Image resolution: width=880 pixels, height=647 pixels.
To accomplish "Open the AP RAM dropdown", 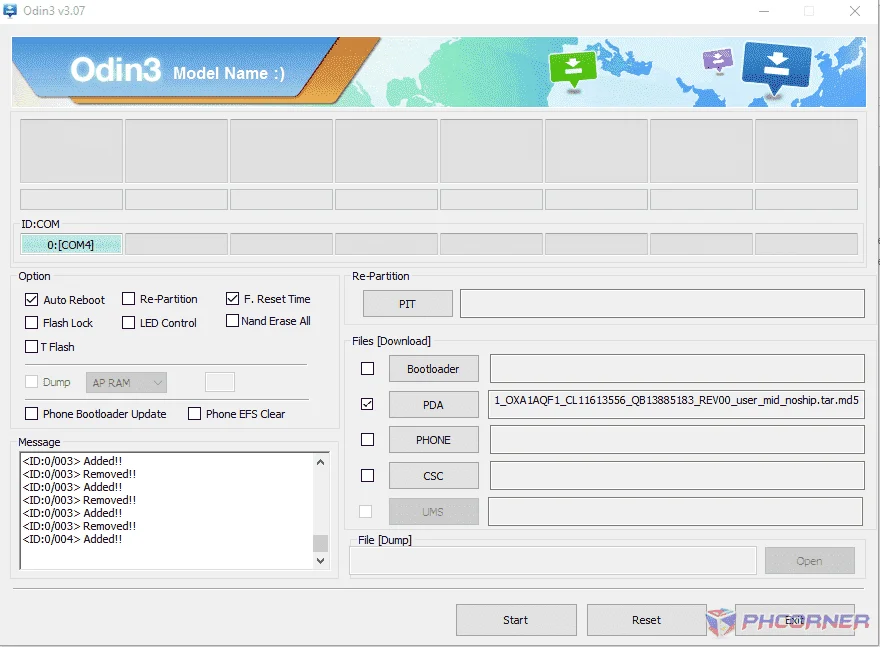I will (x=126, y=383).
